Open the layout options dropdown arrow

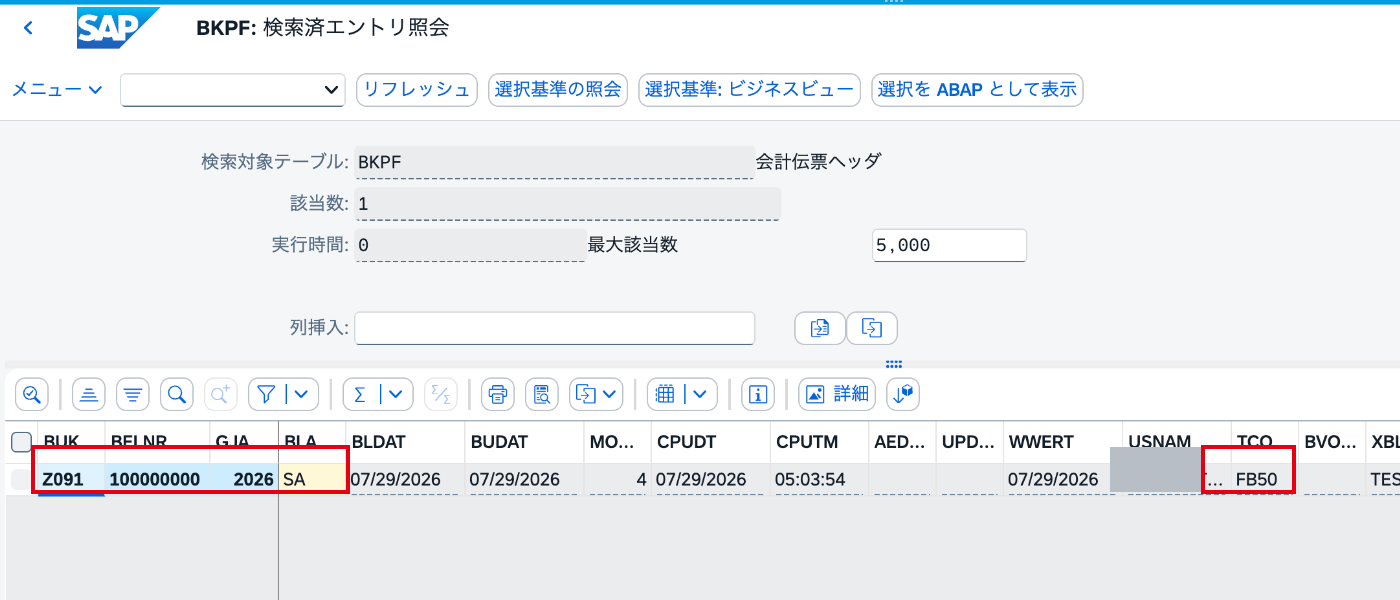coord(702,394)
